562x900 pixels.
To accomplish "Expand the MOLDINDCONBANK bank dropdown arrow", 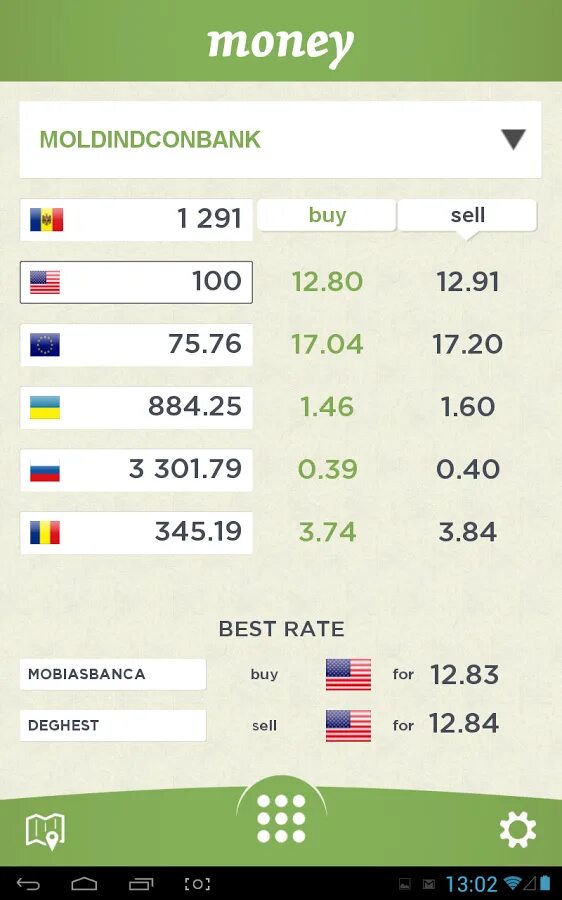I will click(513, 139).
